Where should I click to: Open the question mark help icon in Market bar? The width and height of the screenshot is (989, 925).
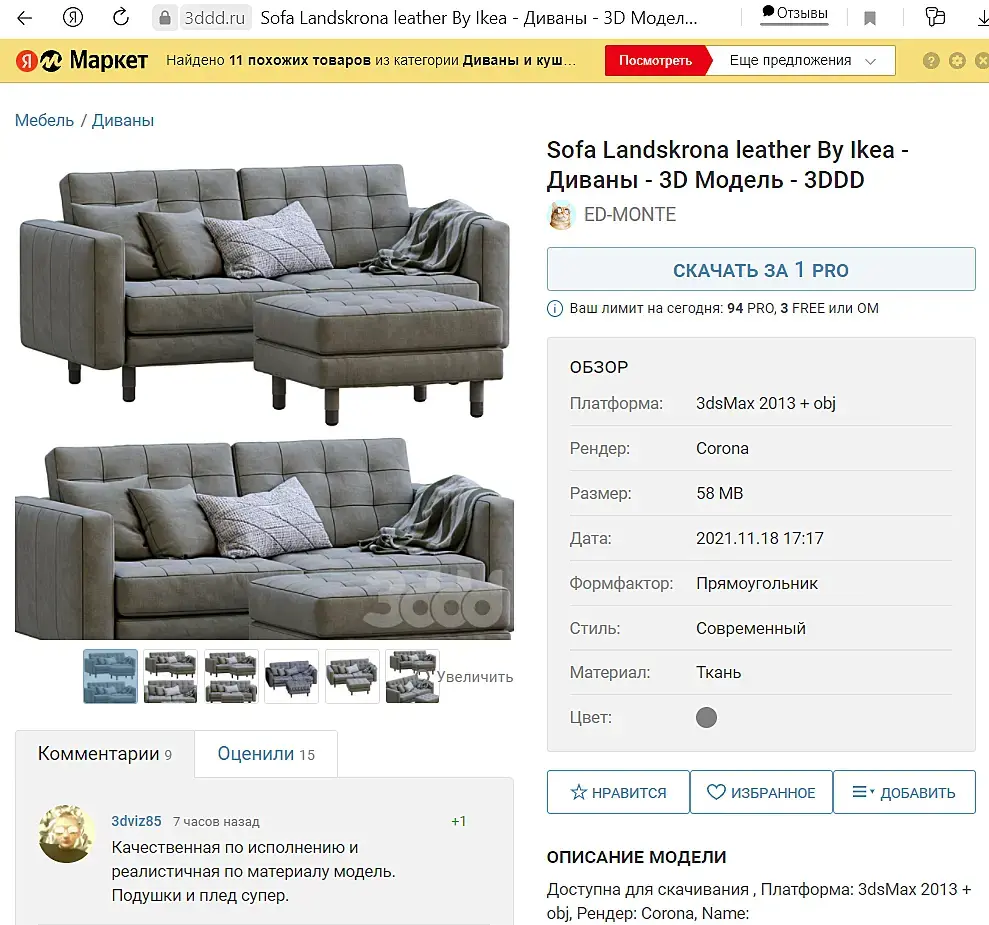point(931,61)
